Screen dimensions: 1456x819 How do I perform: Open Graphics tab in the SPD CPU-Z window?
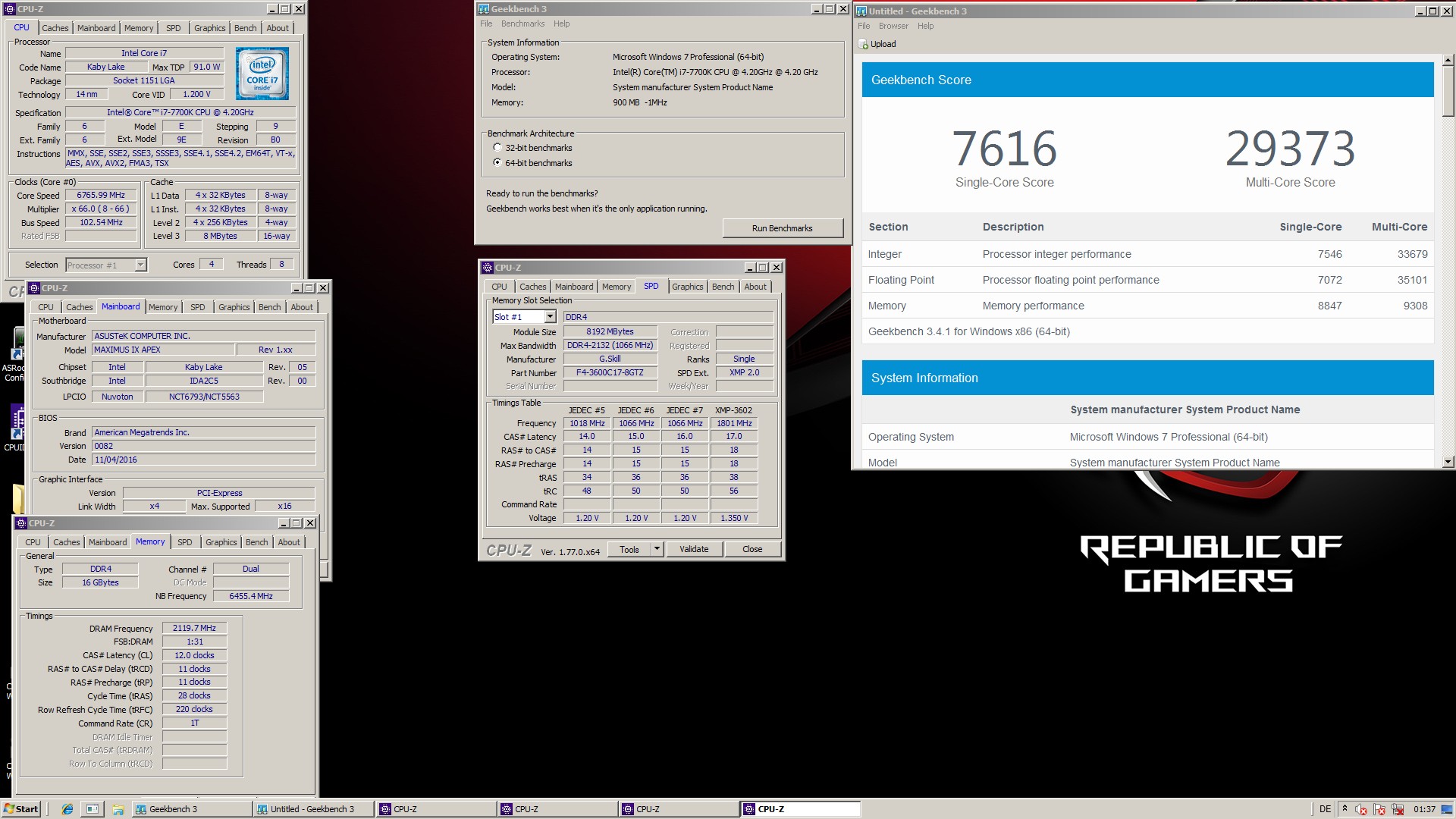coord(687,287)
